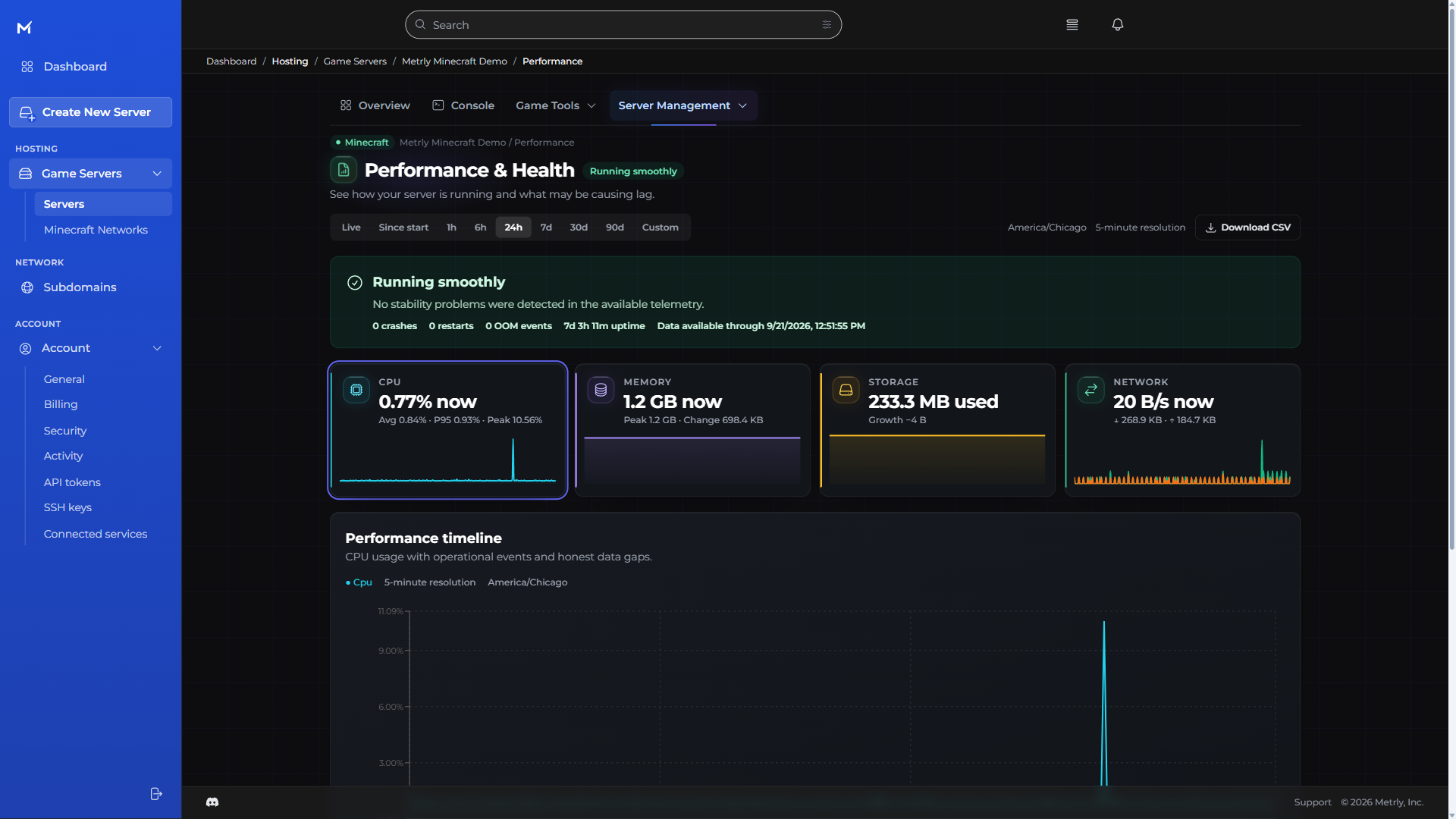Click the logout icon in sidebar
Viewport: 1456px width, 819px height.
point(156,794)
